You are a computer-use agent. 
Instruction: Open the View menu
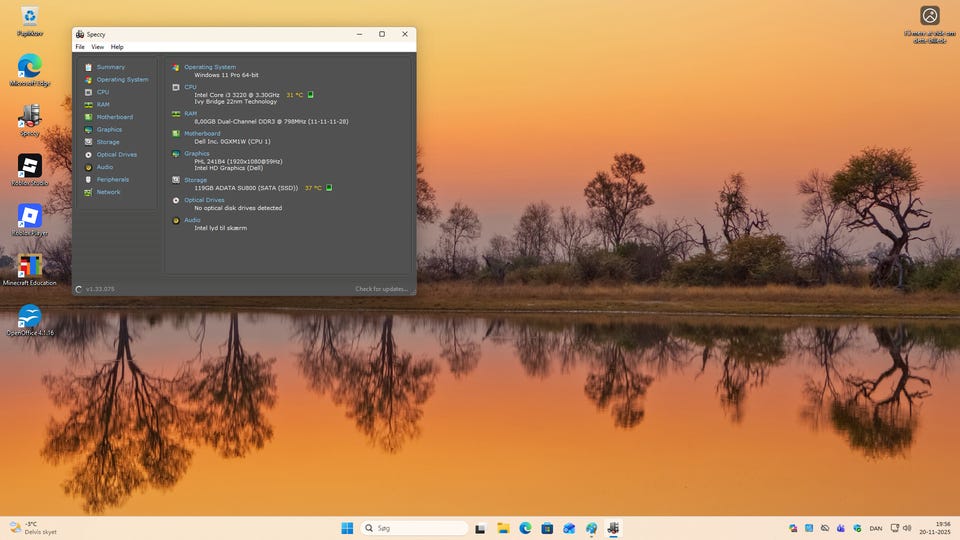[x=98, y=47]
